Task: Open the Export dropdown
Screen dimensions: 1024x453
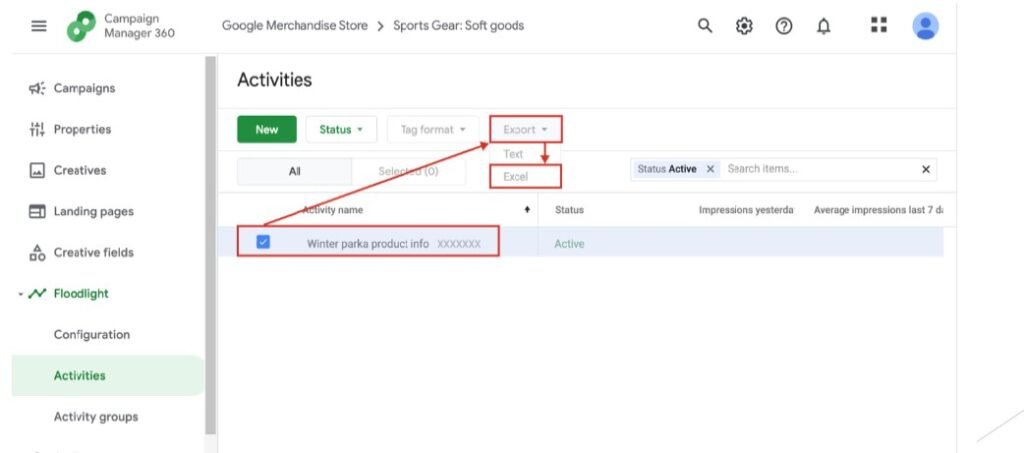Action: pyautogui.click(x=525, y=129)
